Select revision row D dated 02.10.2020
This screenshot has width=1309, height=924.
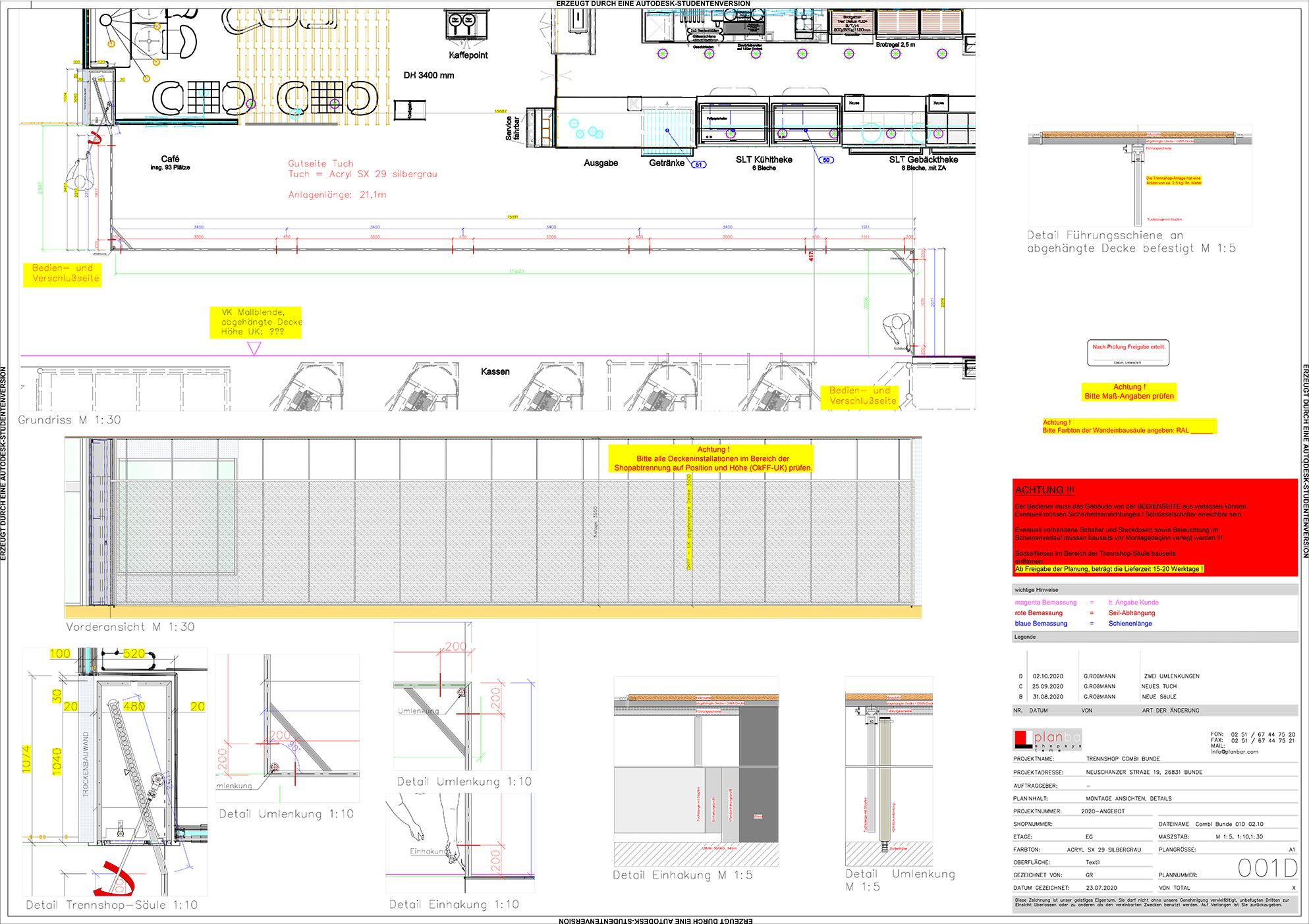pos(1047,676)
